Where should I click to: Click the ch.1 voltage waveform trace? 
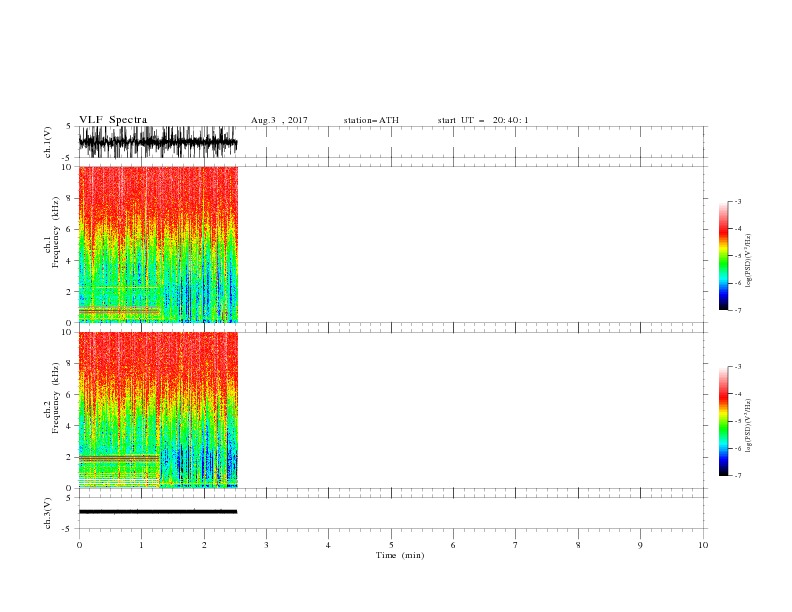(158, 142)
